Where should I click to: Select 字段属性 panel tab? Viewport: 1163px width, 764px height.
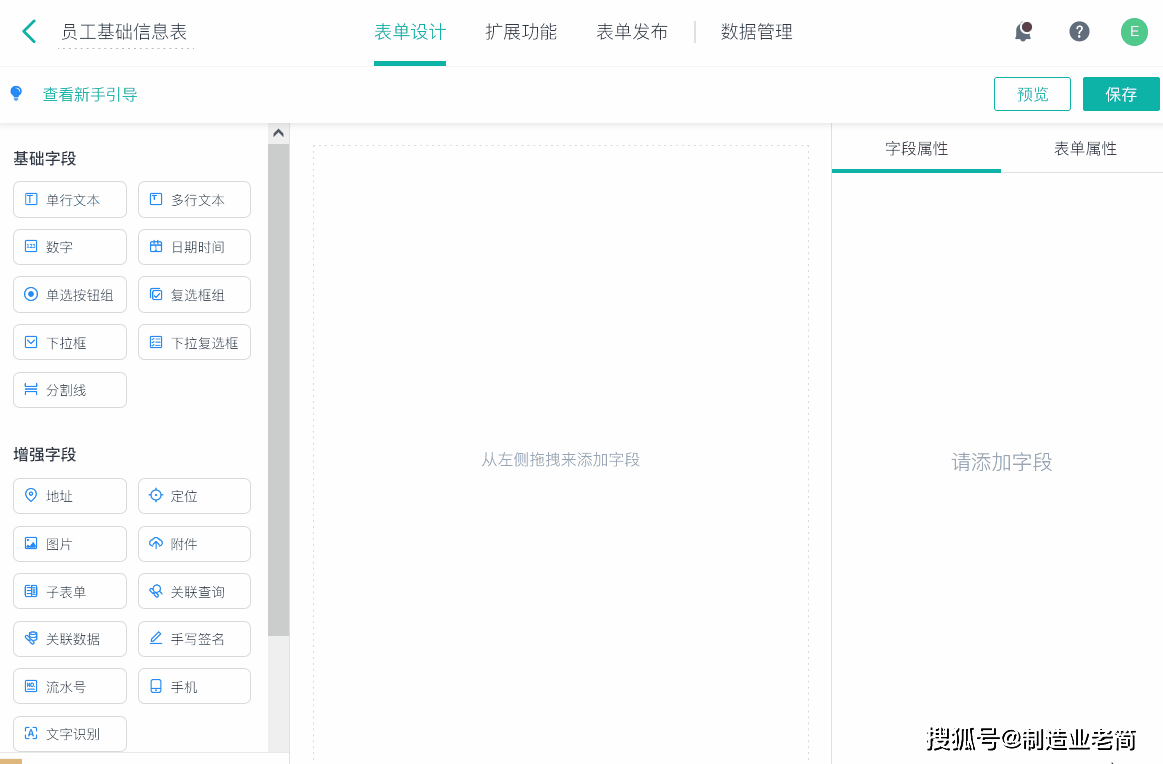click(916, 148)
